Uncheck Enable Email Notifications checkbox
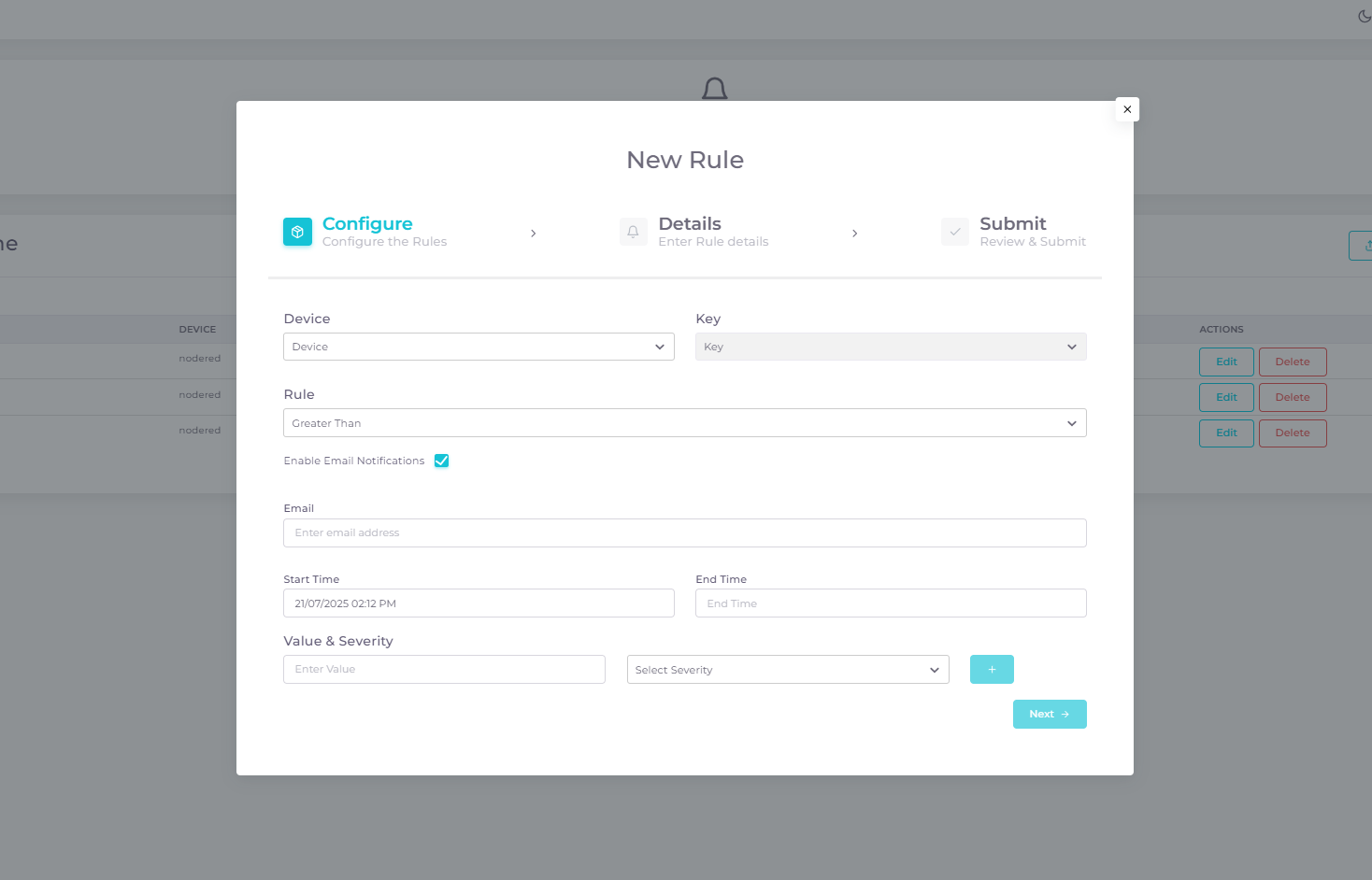The width and height of the screenshot is (1372, 880). (442, 461)
